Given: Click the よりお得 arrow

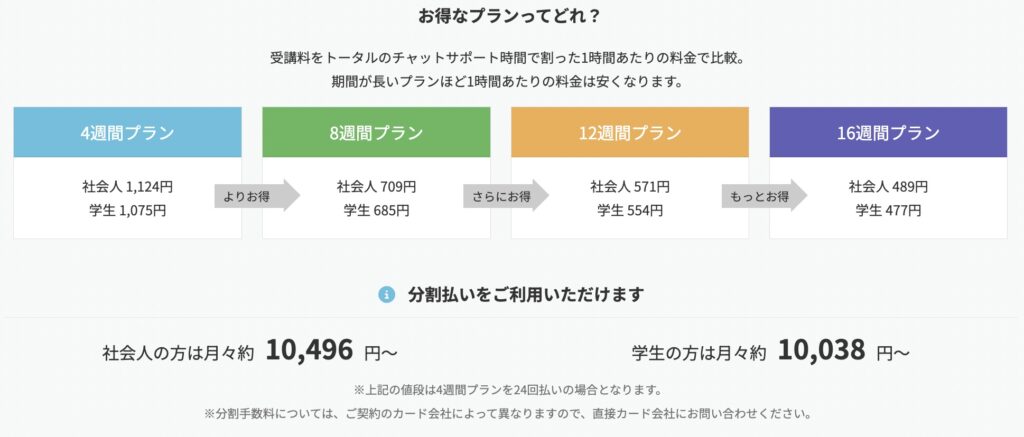Looking at the screenshot, I should click(257, 195).
